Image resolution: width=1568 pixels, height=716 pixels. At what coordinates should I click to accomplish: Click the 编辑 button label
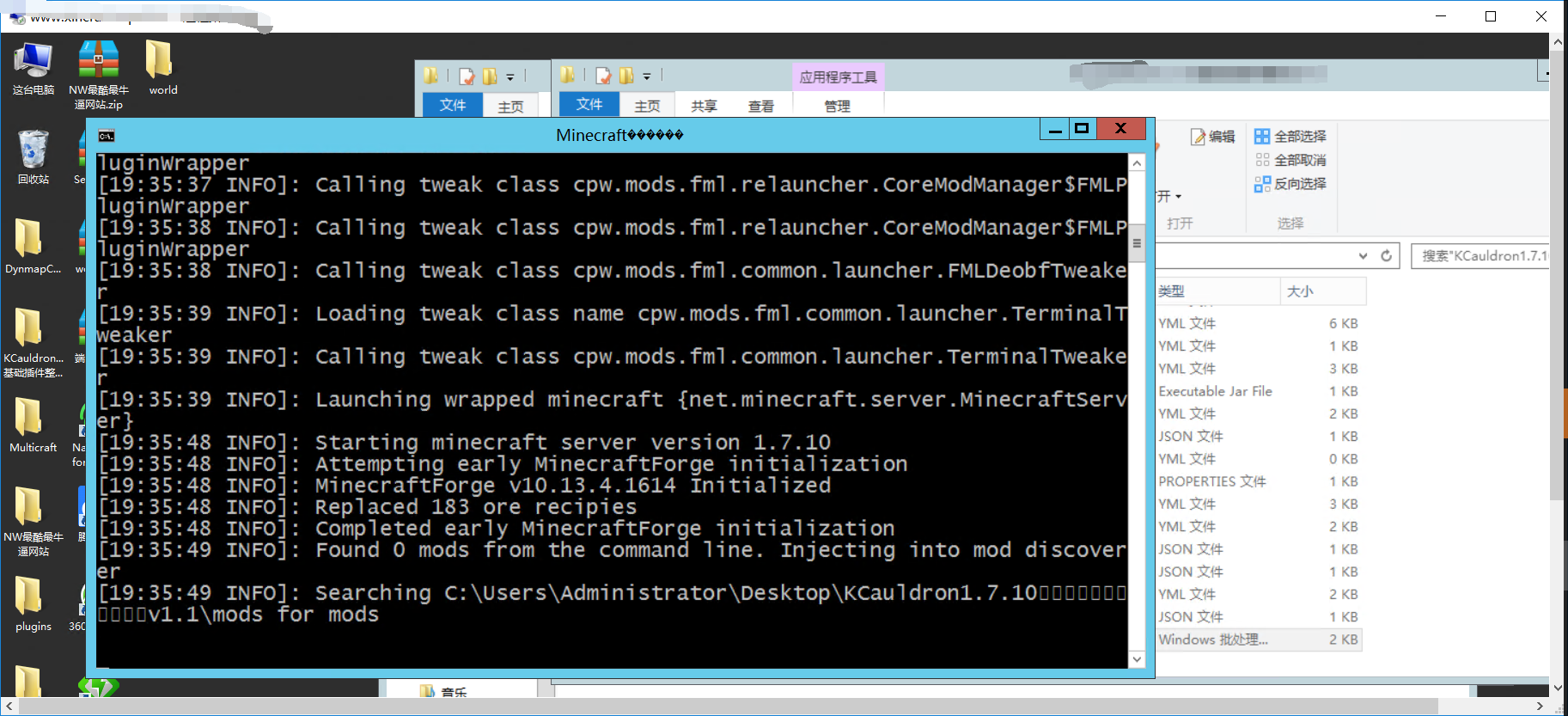pos(1222,137)
